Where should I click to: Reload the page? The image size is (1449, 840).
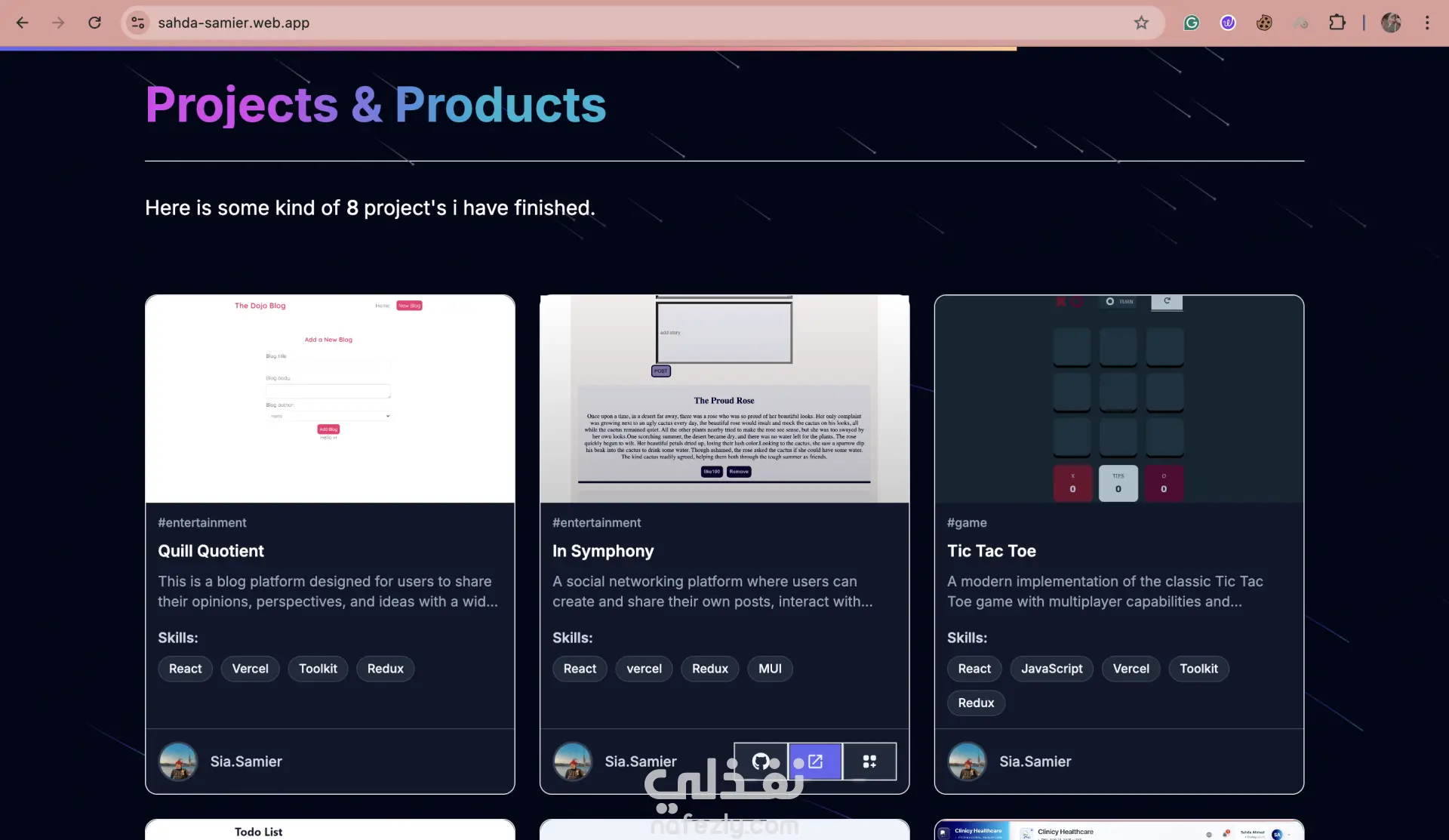[94, 23]
